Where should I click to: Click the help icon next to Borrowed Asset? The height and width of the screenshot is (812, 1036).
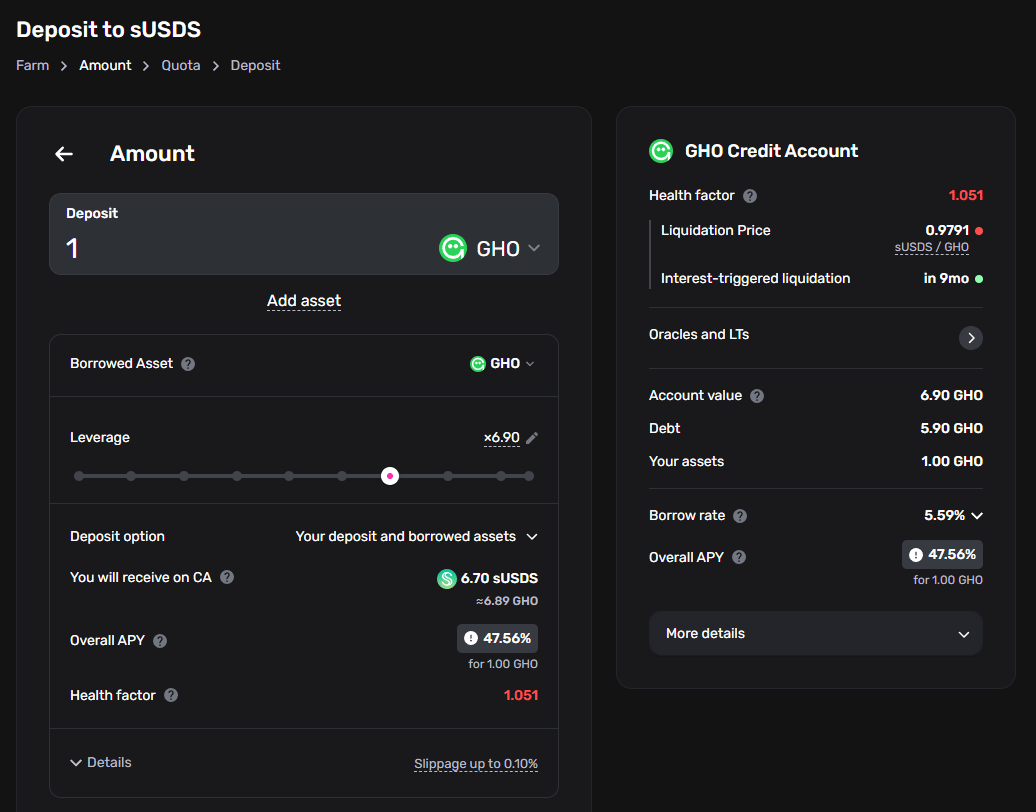click(x=188, y=364)
